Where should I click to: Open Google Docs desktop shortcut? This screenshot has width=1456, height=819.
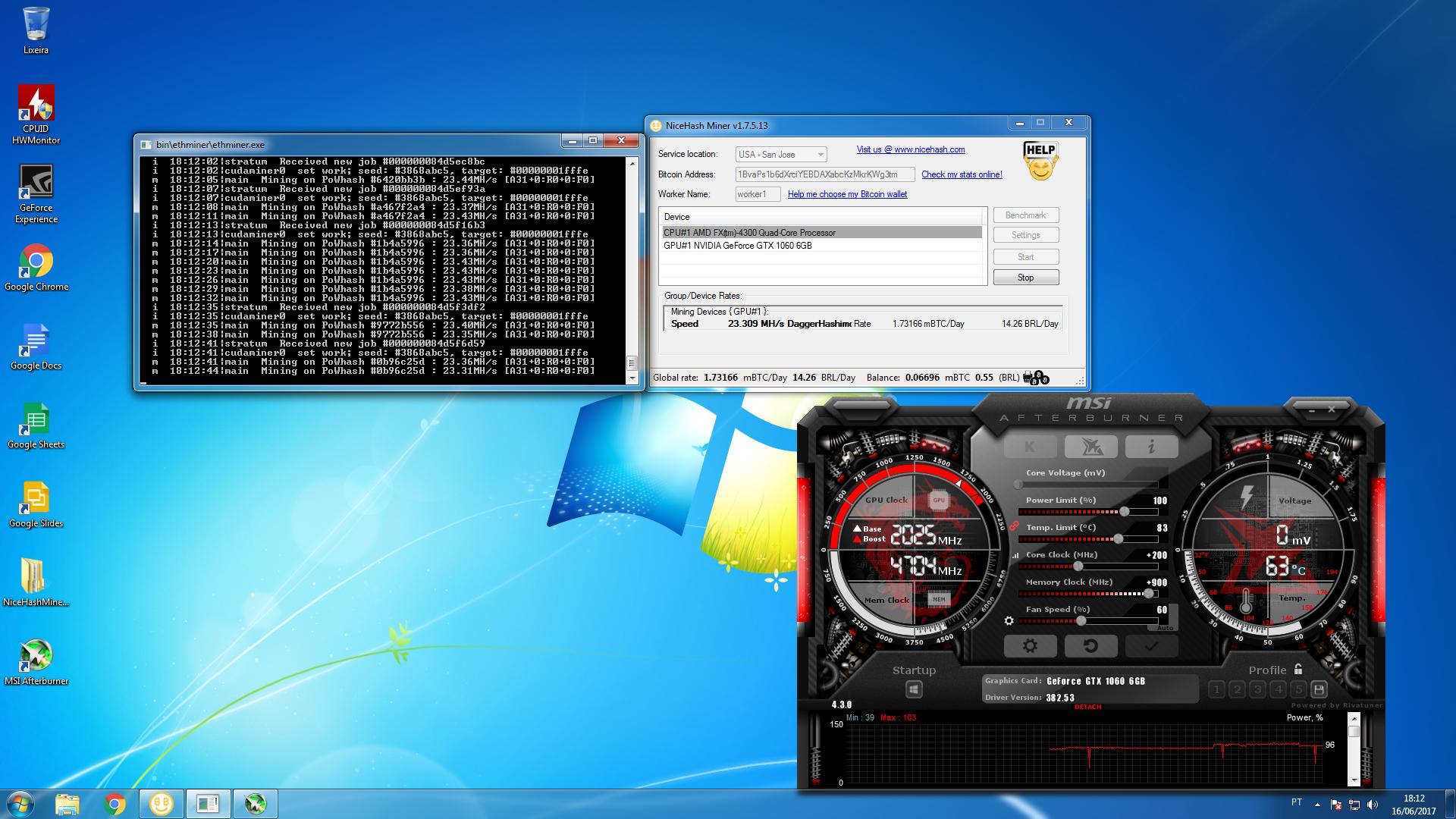click(36, 347)
